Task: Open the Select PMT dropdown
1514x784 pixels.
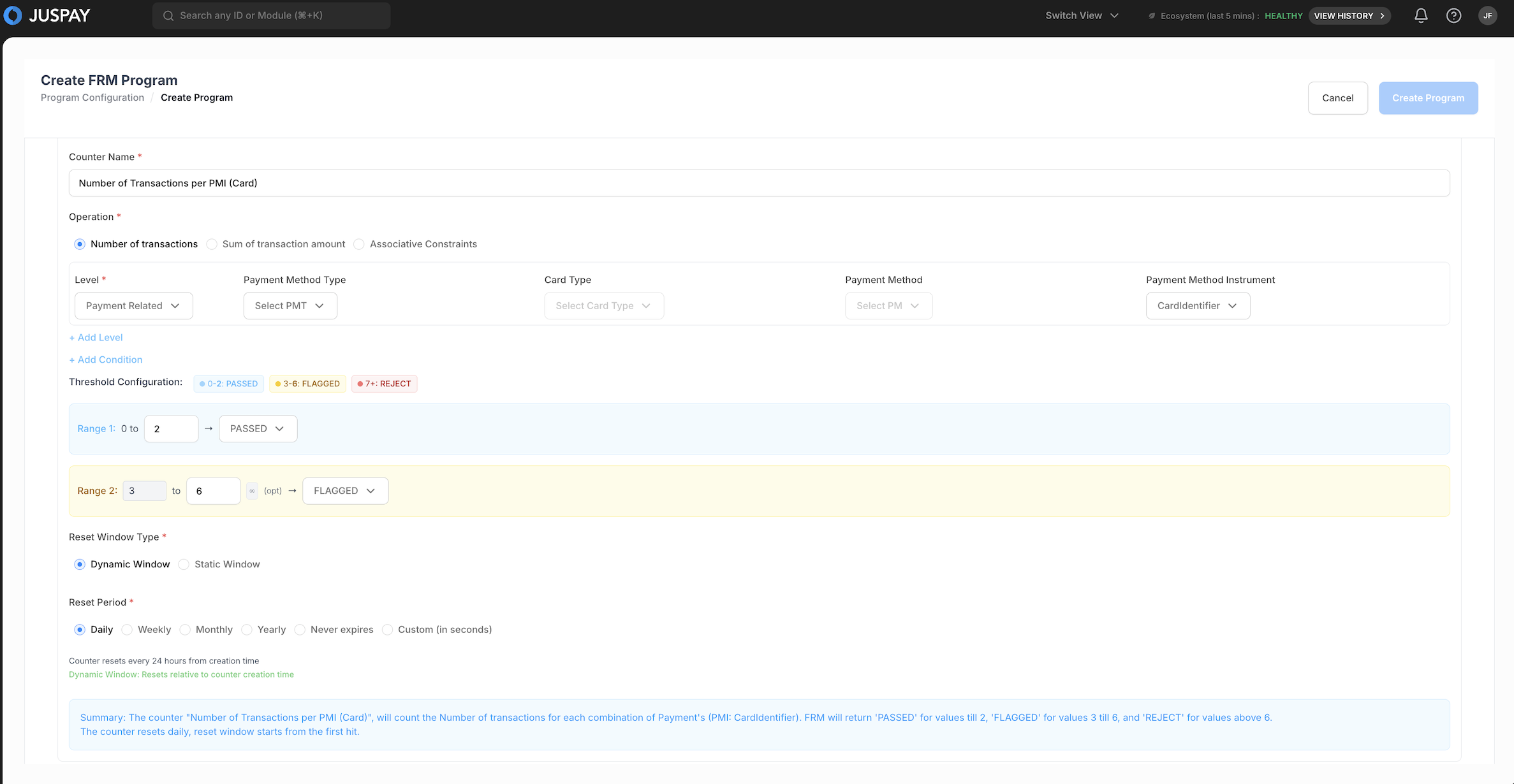Action: point(290,306)
